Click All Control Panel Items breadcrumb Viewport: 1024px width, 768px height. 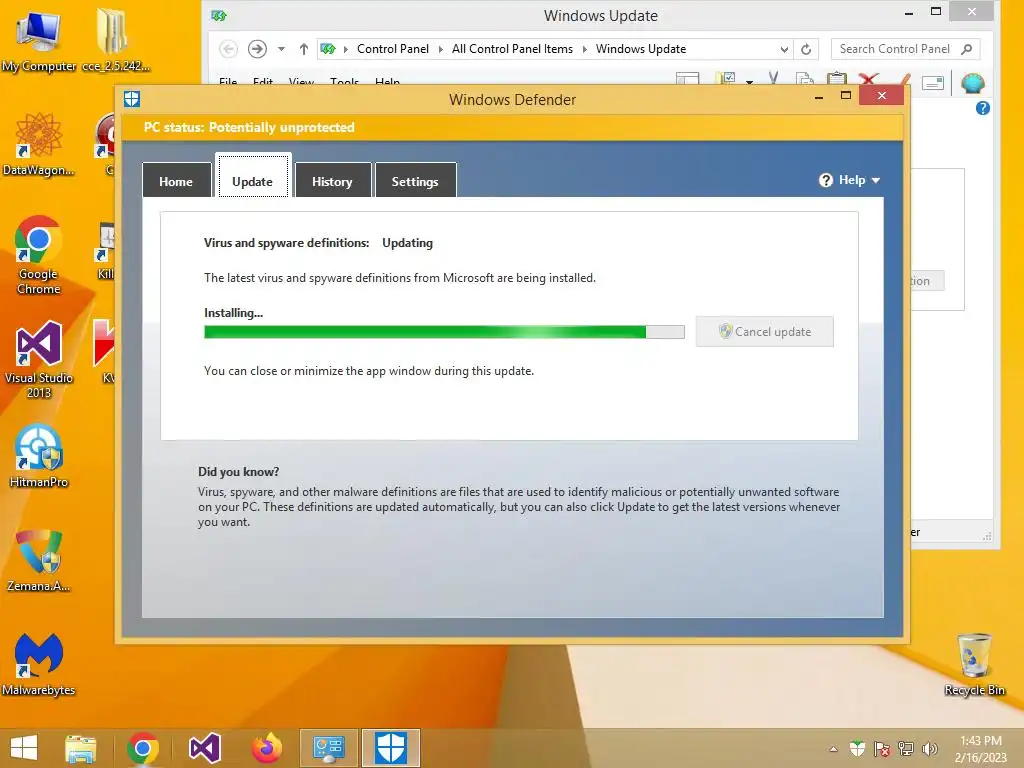pos(512,49)
